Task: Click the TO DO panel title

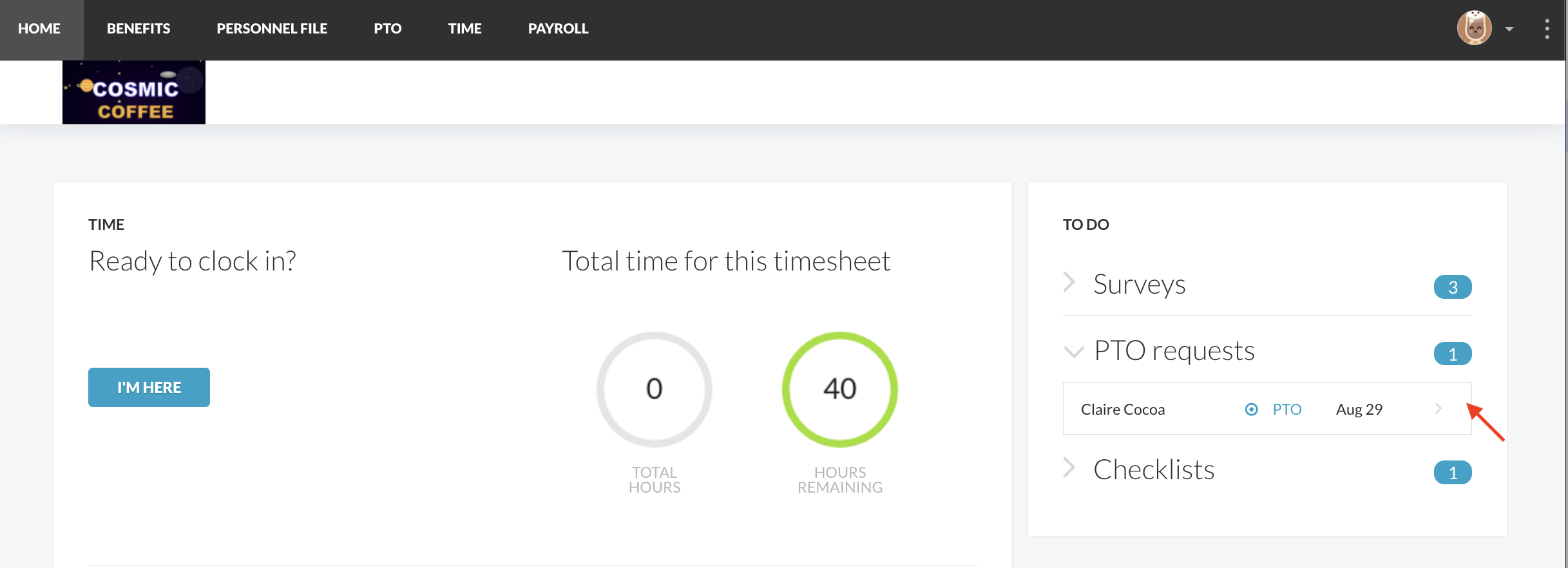Action: (1085, 225)
